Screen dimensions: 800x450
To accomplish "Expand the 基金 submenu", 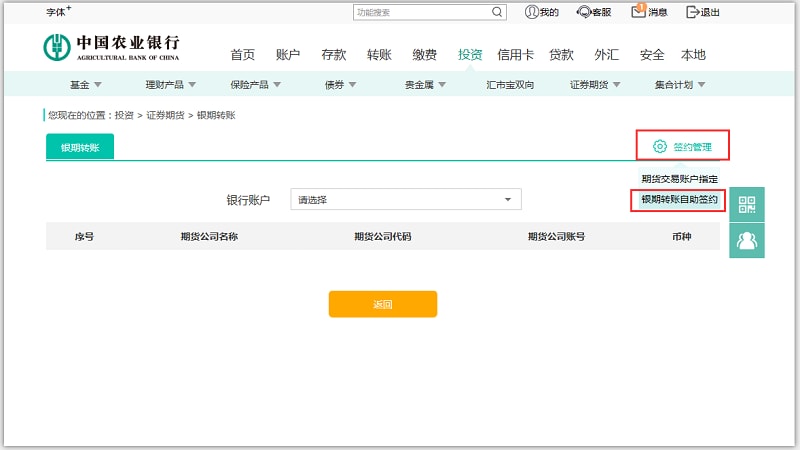I will click(x=92, y=85).
